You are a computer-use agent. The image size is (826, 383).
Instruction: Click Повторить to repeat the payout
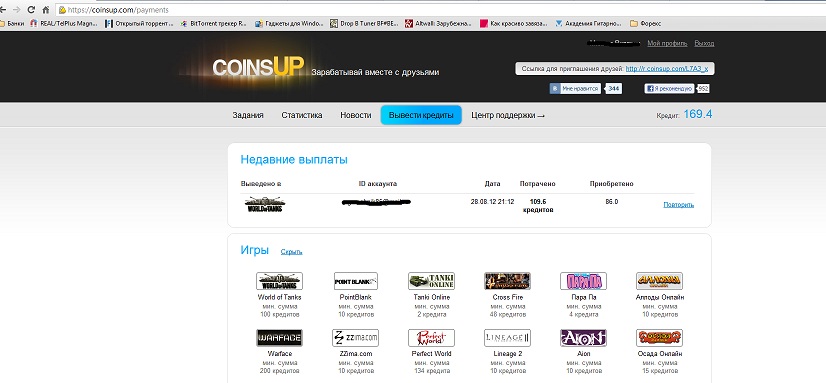(678, 204)
